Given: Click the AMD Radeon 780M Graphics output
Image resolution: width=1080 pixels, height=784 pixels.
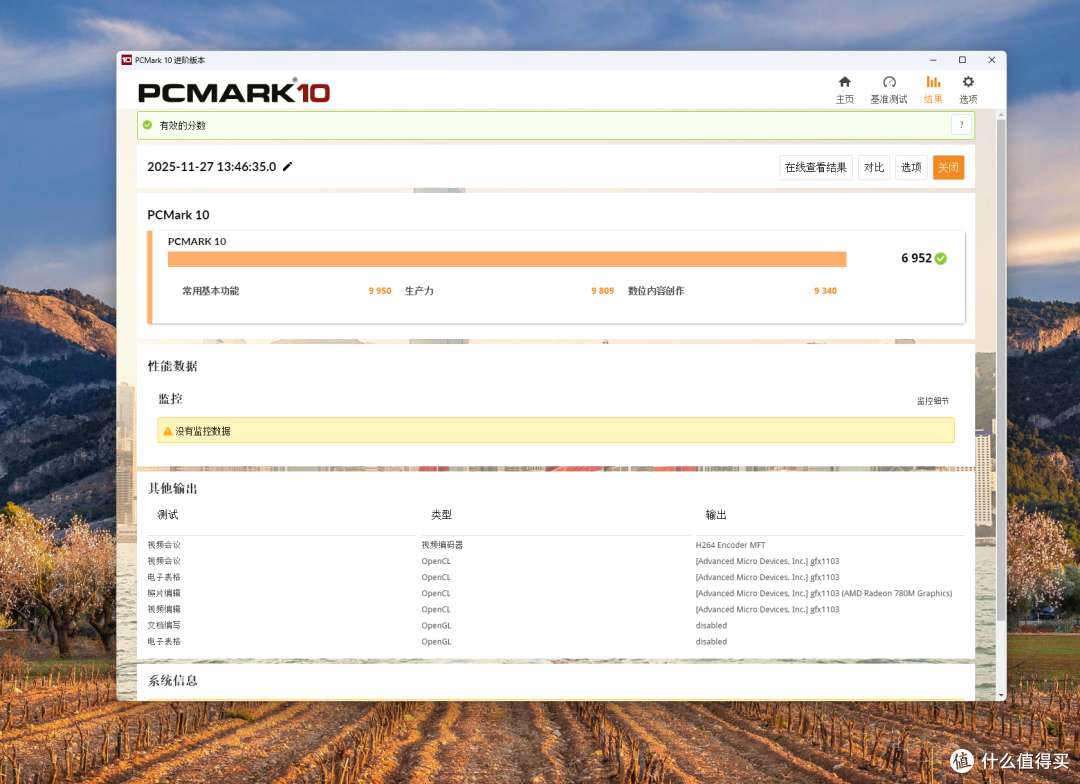Looking at the screenshot, I should (824, 593).
